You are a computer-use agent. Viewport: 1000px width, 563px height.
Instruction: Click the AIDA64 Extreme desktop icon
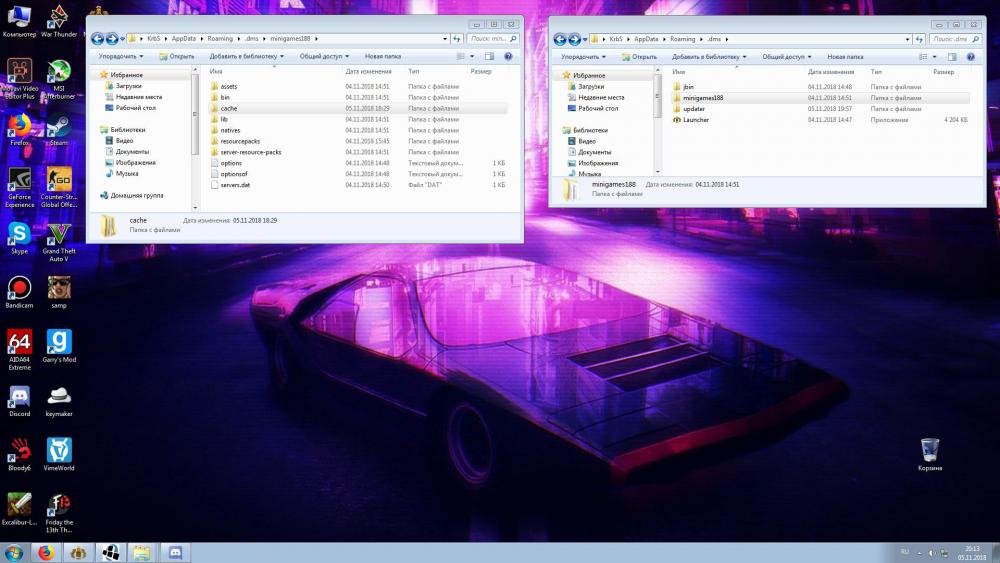point(19,342)
